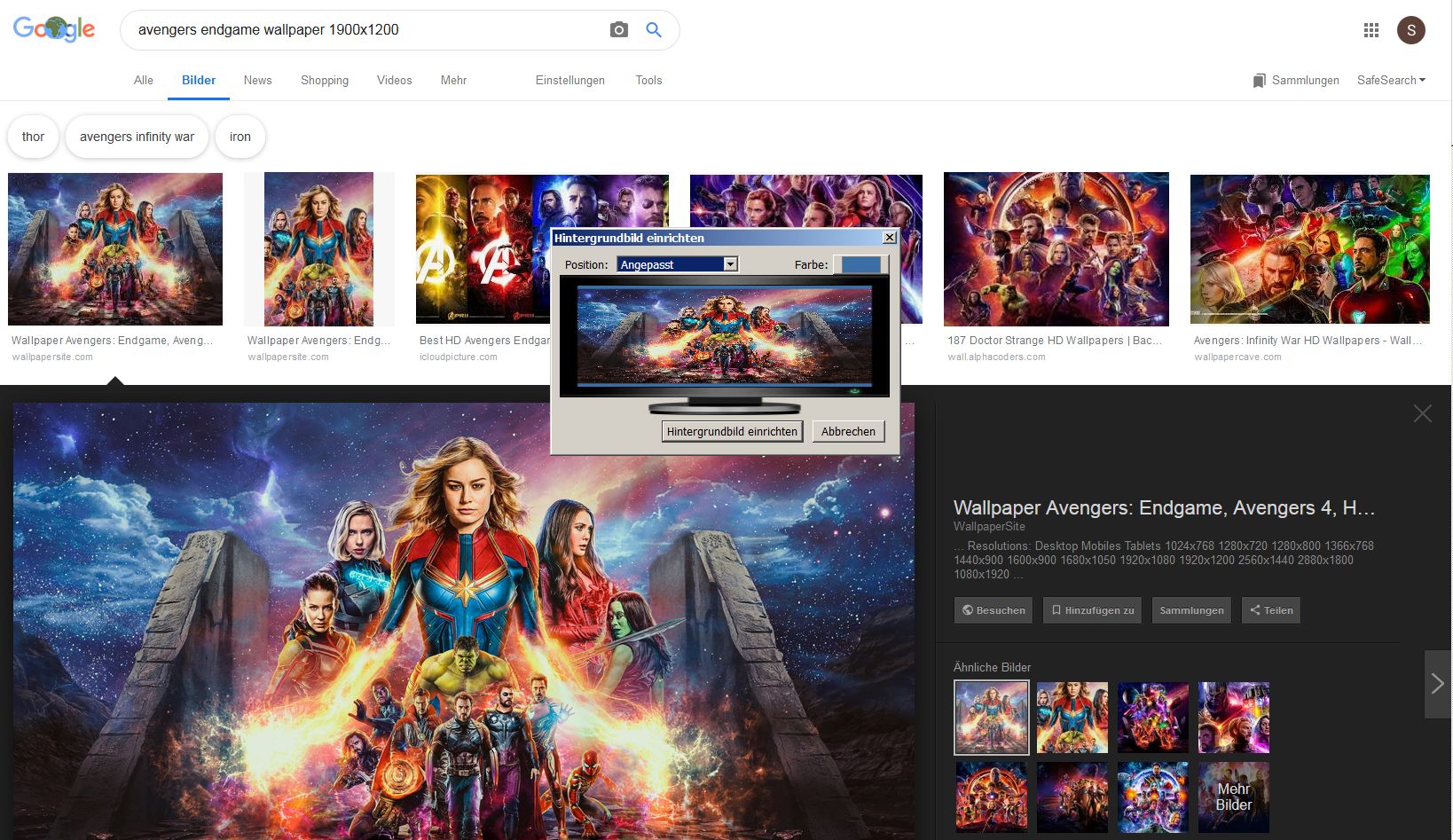Image resolution: width=1453 pixels, height=840 pixels.
Task: Click the camera search-by-image icon
Action: pyautogui.click(x=619, y=30)
